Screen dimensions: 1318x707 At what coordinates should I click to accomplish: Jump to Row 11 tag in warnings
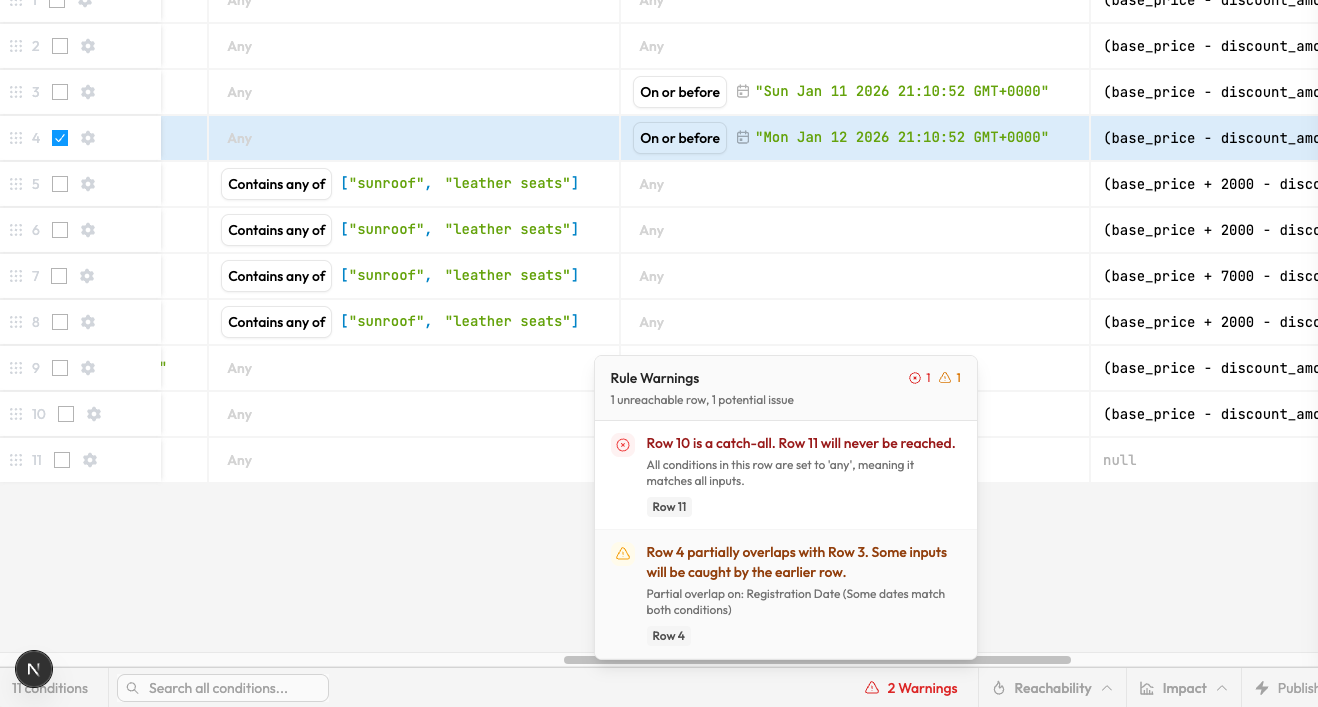pos(669,507)
